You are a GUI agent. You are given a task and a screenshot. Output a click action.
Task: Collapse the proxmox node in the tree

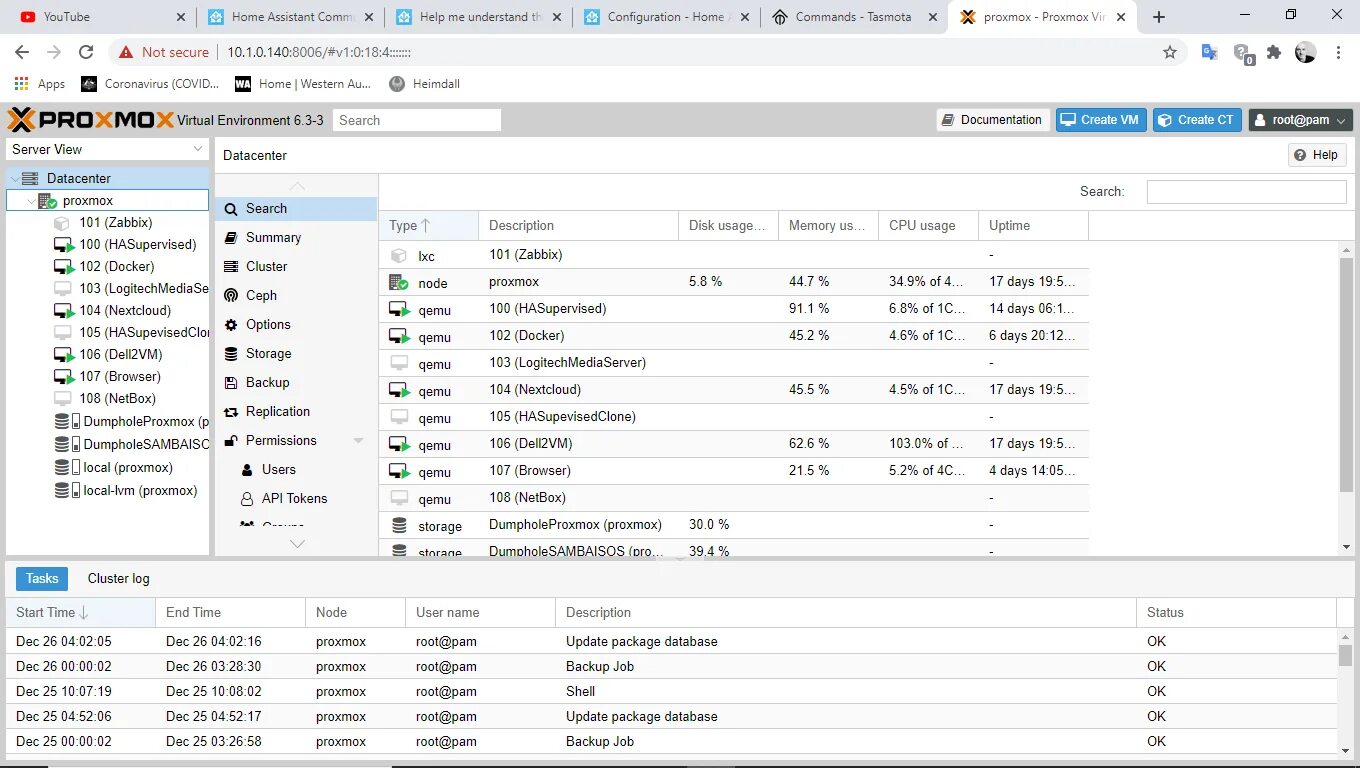click(29, 200)
